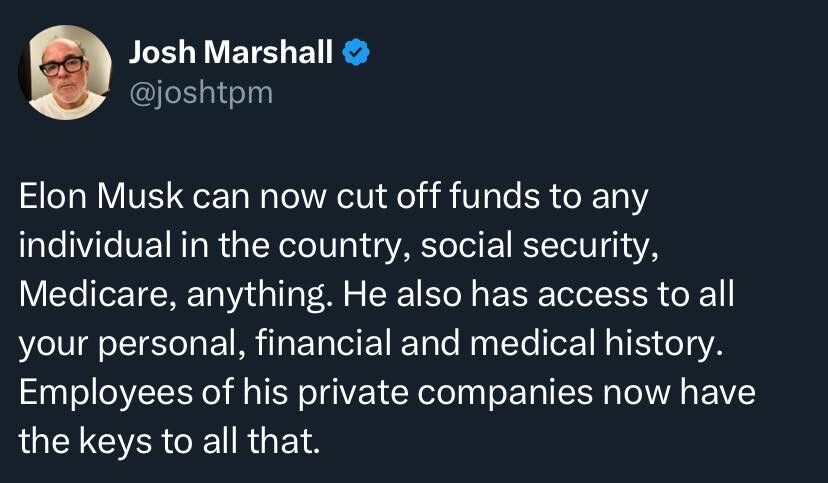Click the last line "the keys to all that."
The height and width of the screenshot is (483, 828).
point(168,443)
